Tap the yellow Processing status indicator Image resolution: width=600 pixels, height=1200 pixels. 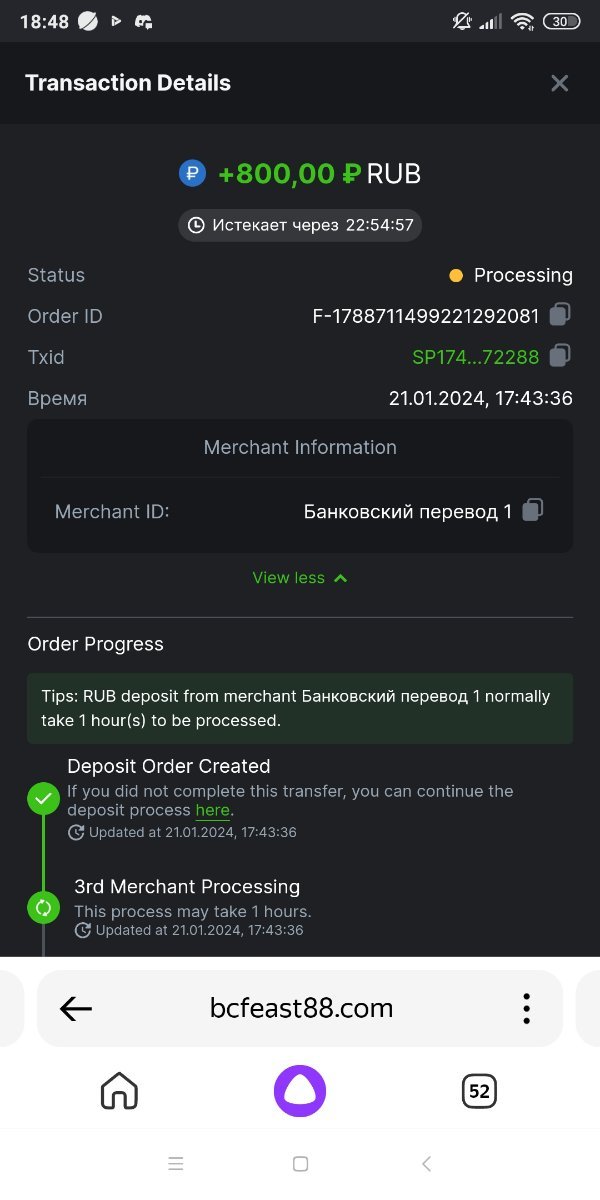coord(456,275)
